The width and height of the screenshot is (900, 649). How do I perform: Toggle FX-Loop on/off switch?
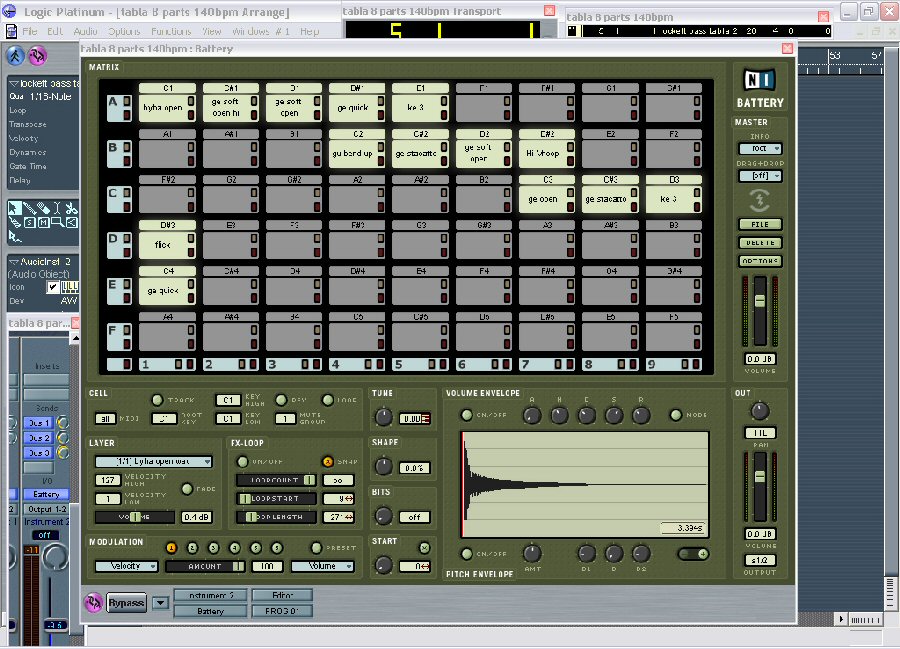click(x=241, y=462)
